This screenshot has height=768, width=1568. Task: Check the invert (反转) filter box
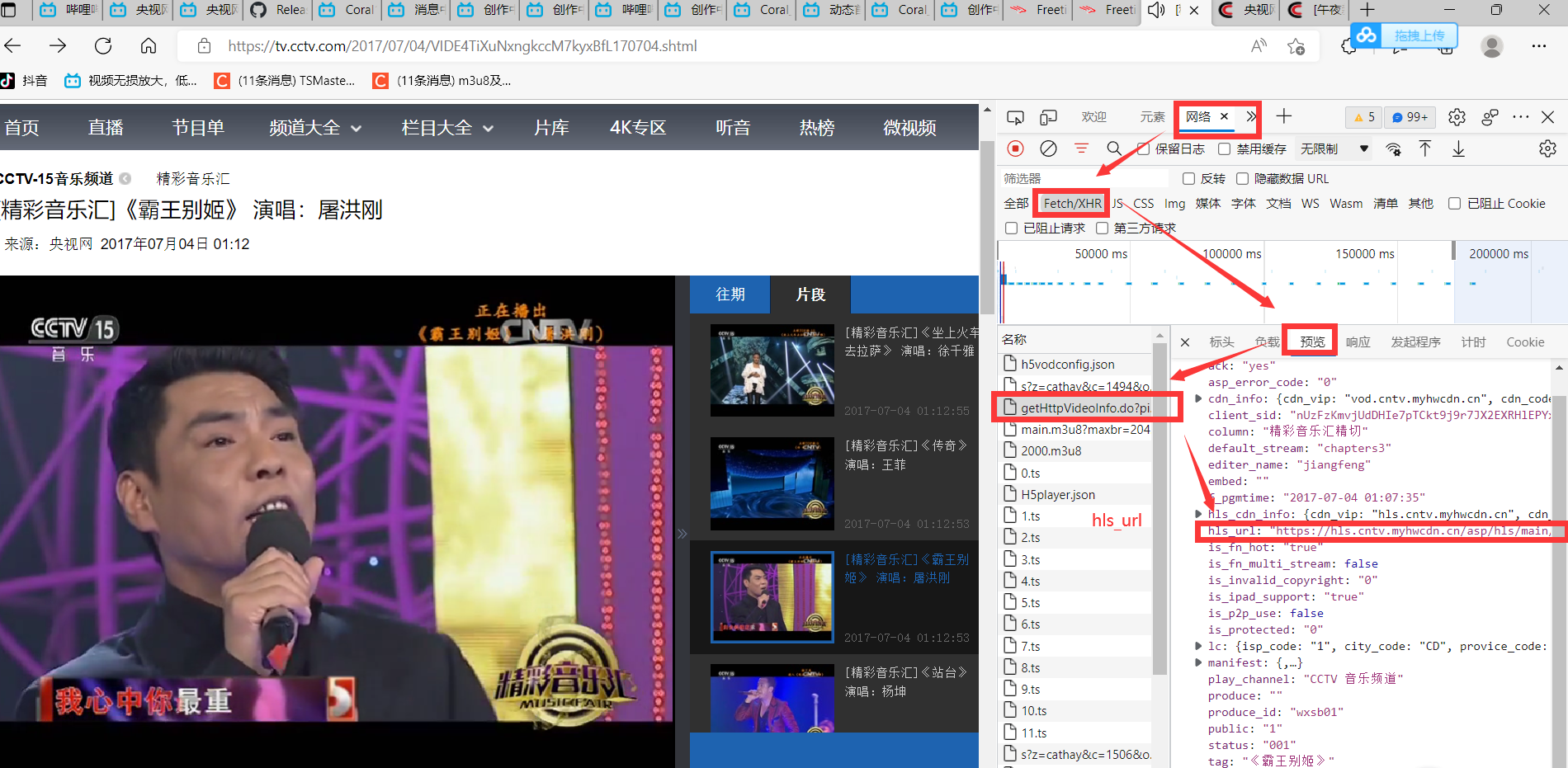pos(1188,179)
